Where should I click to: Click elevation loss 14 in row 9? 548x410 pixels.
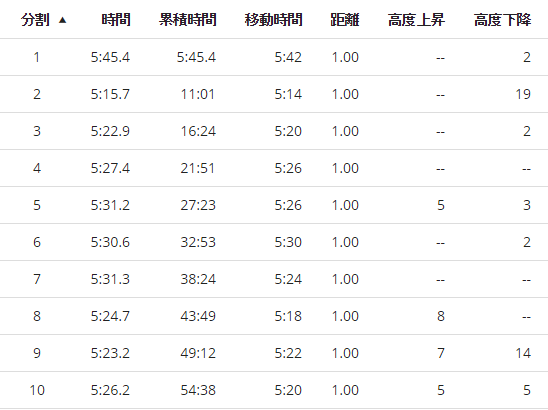pos(523,353)
